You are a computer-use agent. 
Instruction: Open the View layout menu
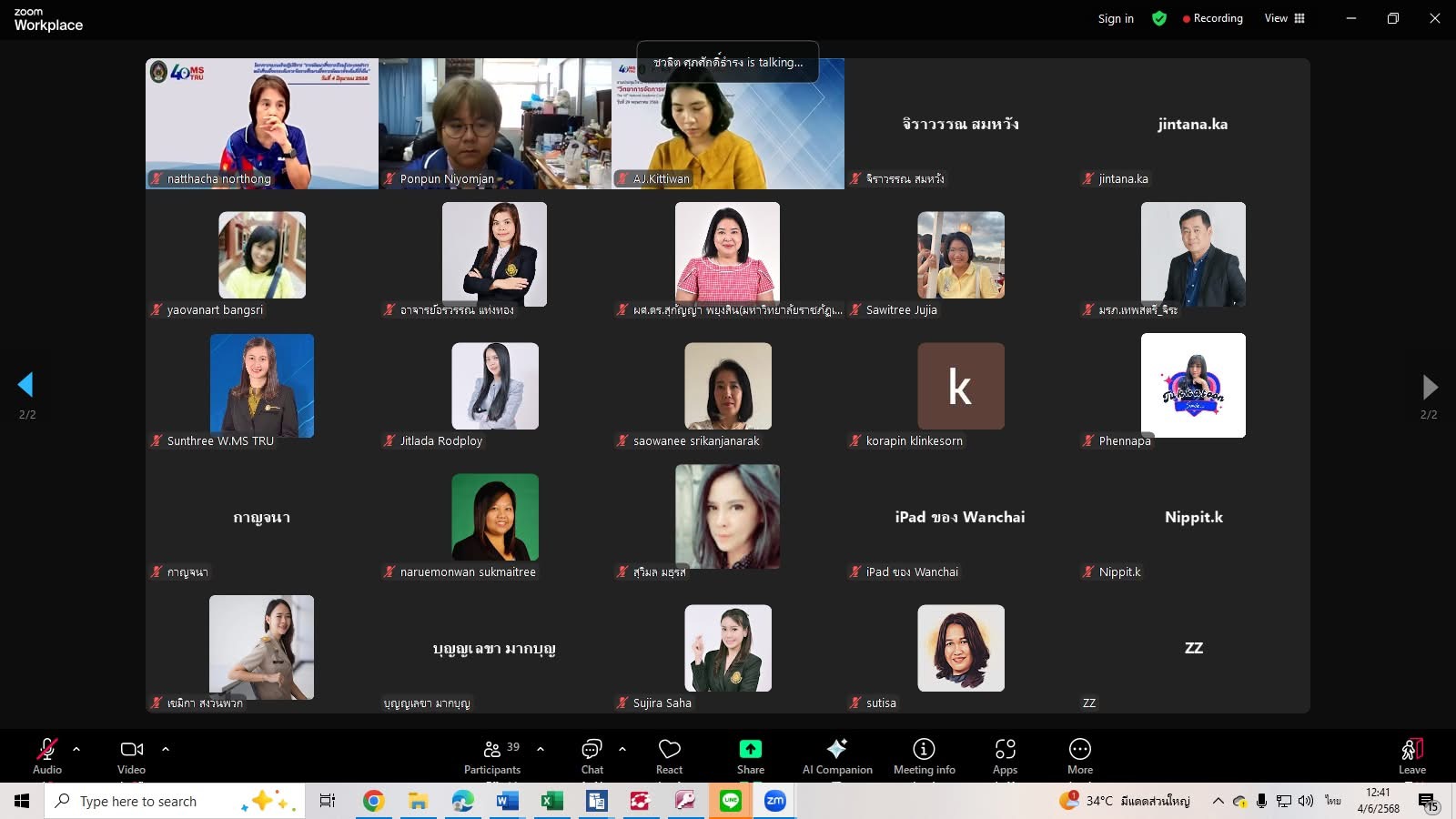tap(1284, 18)
